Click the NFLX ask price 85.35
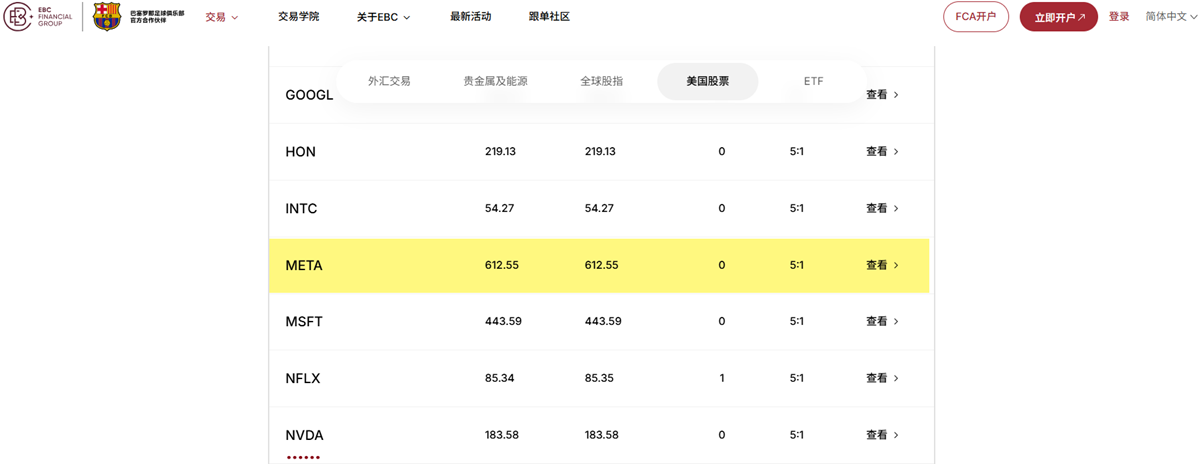Image resolution: width=1200 pixels, height=464 pixels. (600, 379)
